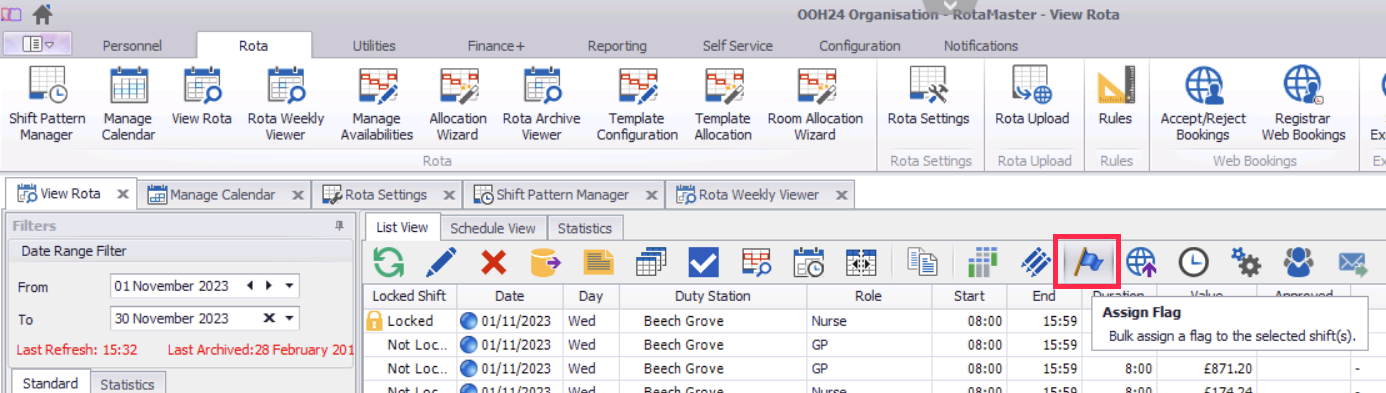Viewport: 1386px width, 393px height.
Task: Expand the To date dropdown
Action: coord(289,318)
